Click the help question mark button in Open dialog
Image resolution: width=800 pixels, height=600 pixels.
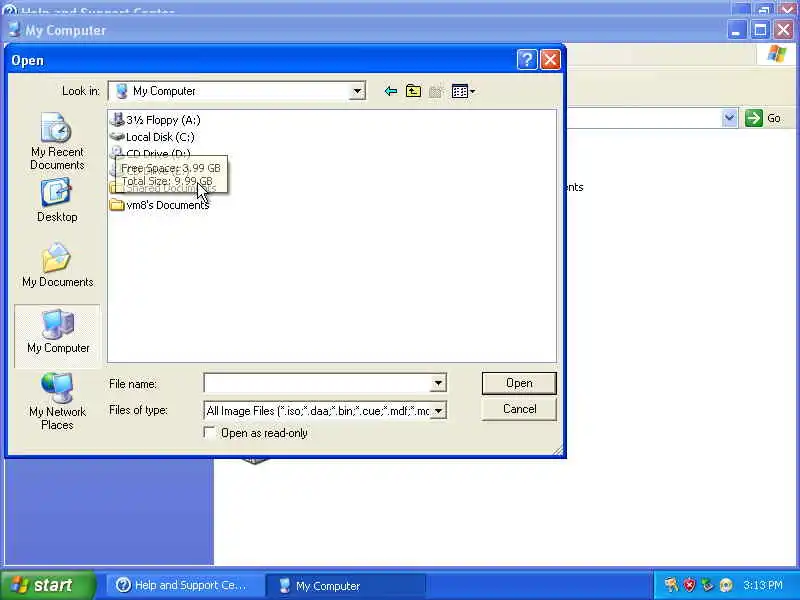[x=527, y=60]
